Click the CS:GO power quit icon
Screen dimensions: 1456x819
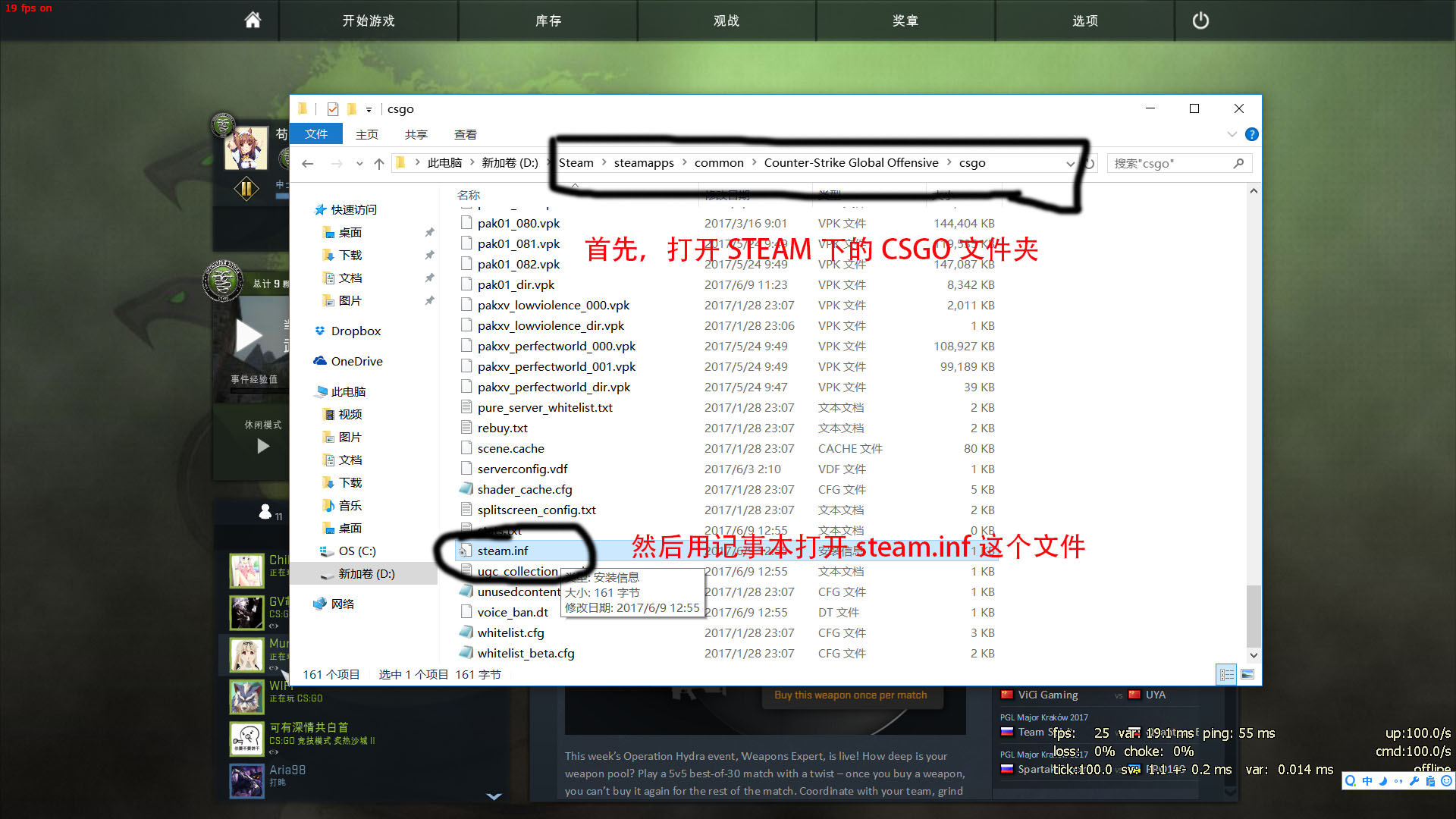pos(1200,20)
